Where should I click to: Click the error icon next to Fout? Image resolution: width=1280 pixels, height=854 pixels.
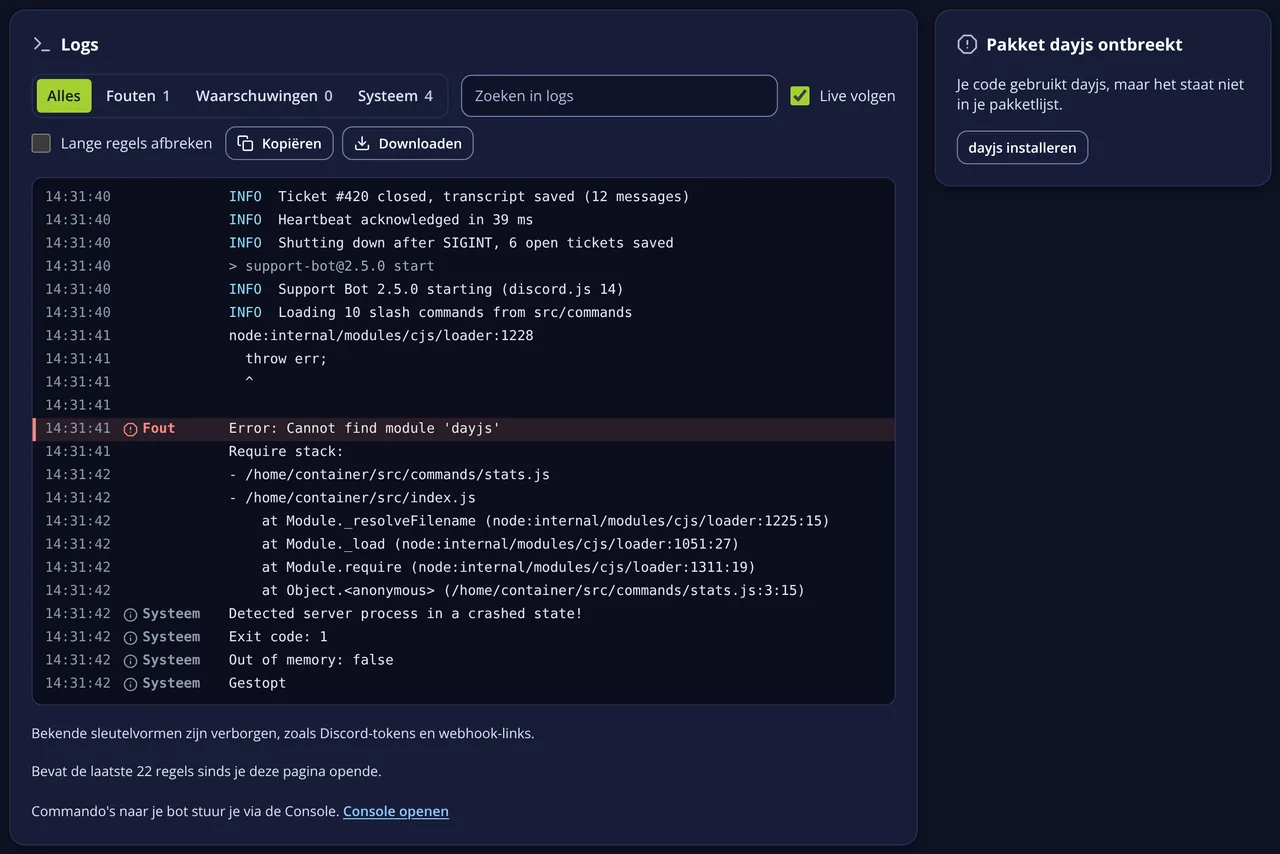[x=130, y=429]
